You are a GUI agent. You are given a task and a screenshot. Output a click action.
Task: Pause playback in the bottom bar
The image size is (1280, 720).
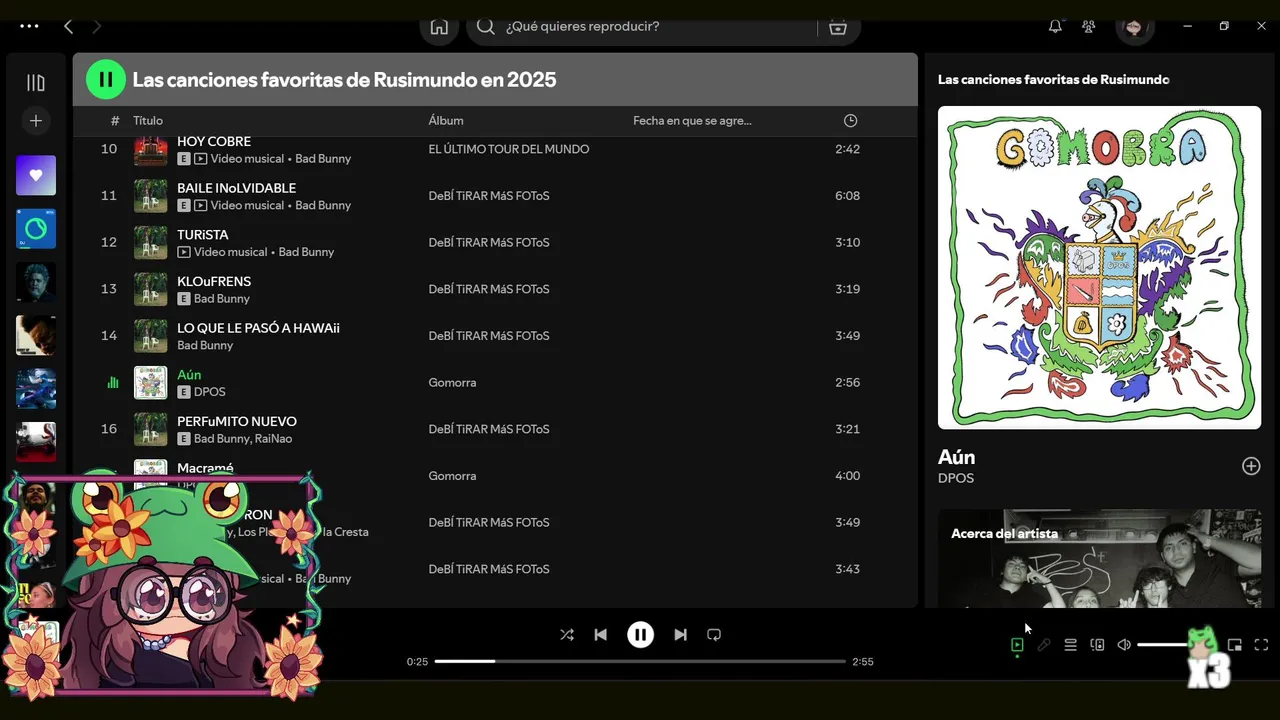click(640, 635)
